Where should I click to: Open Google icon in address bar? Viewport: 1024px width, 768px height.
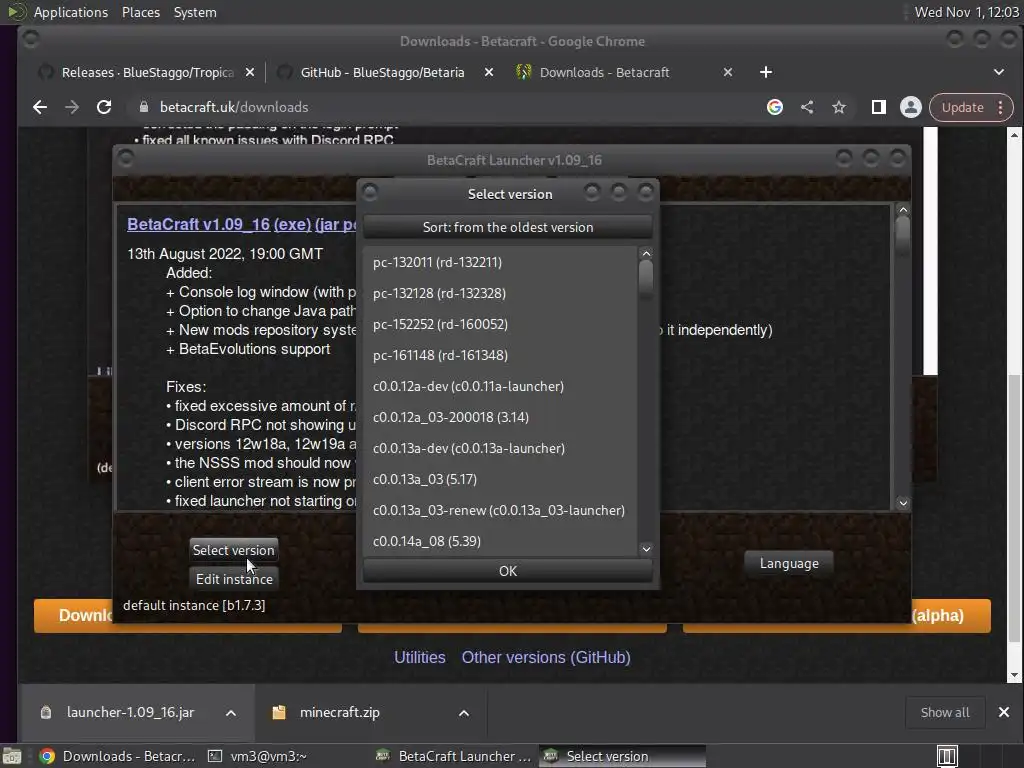pos(775,107)
